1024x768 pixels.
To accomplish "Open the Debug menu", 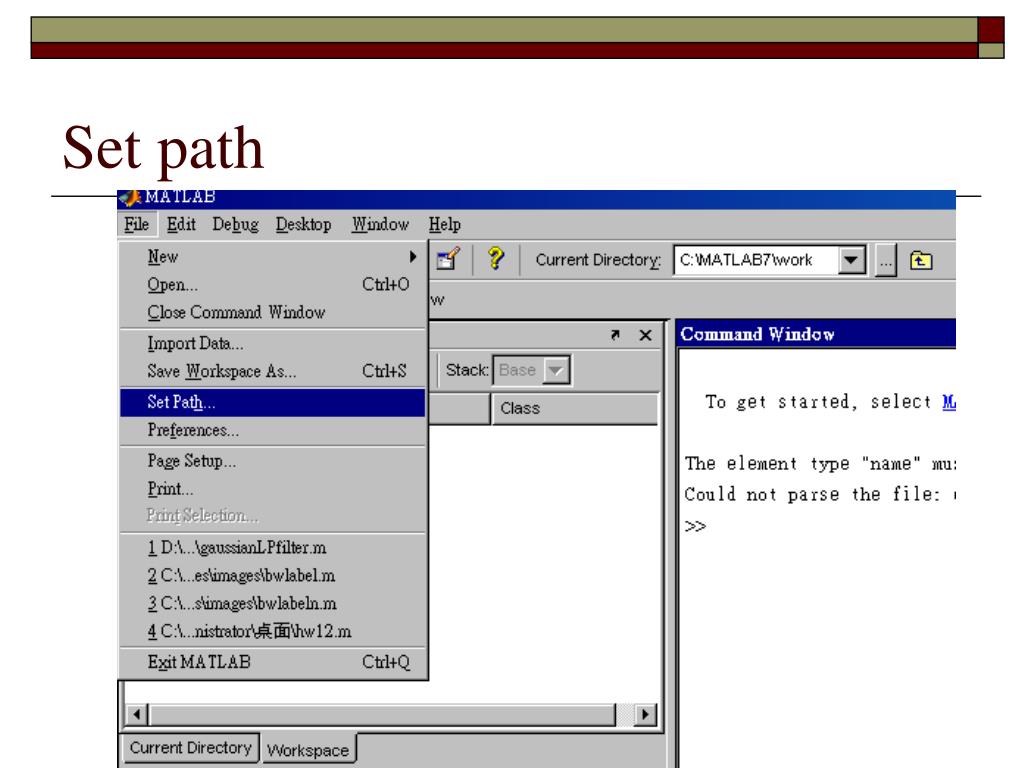I will pyautogui.click(x=235, y=225).
